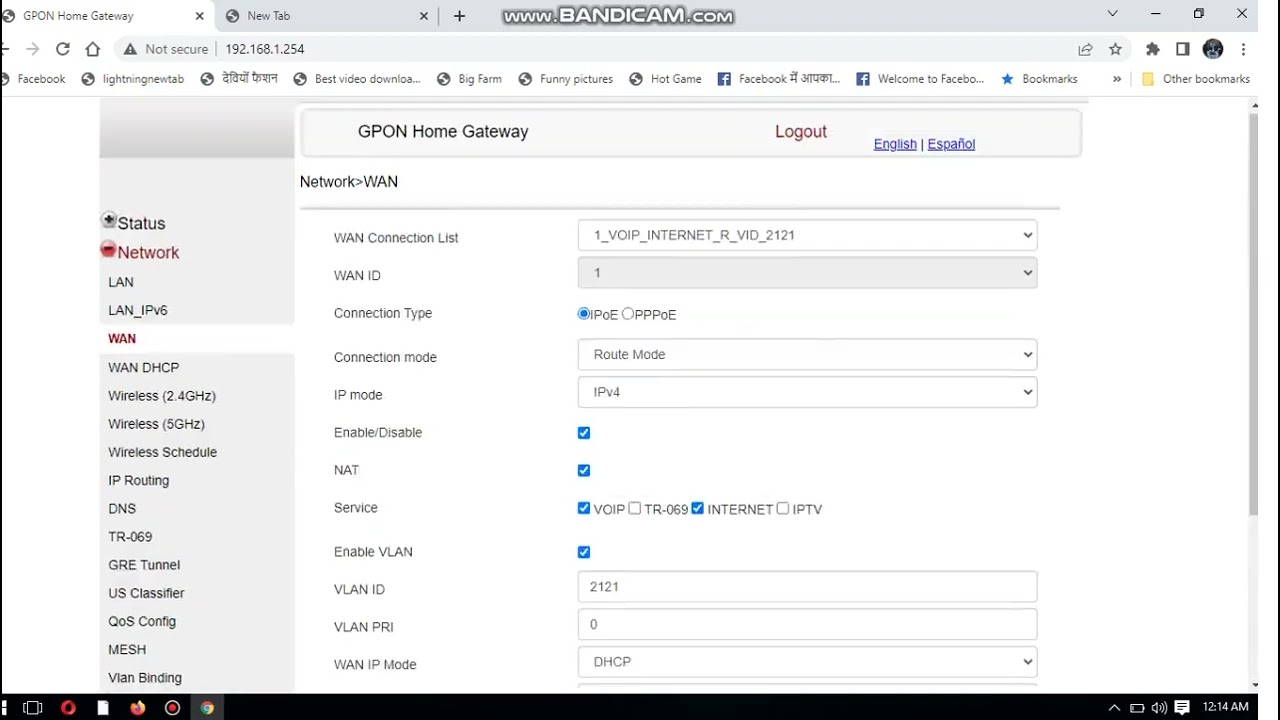Open the tab search chevron
This screenshot has width=1280, height=720.
(x=1112, y=14)
